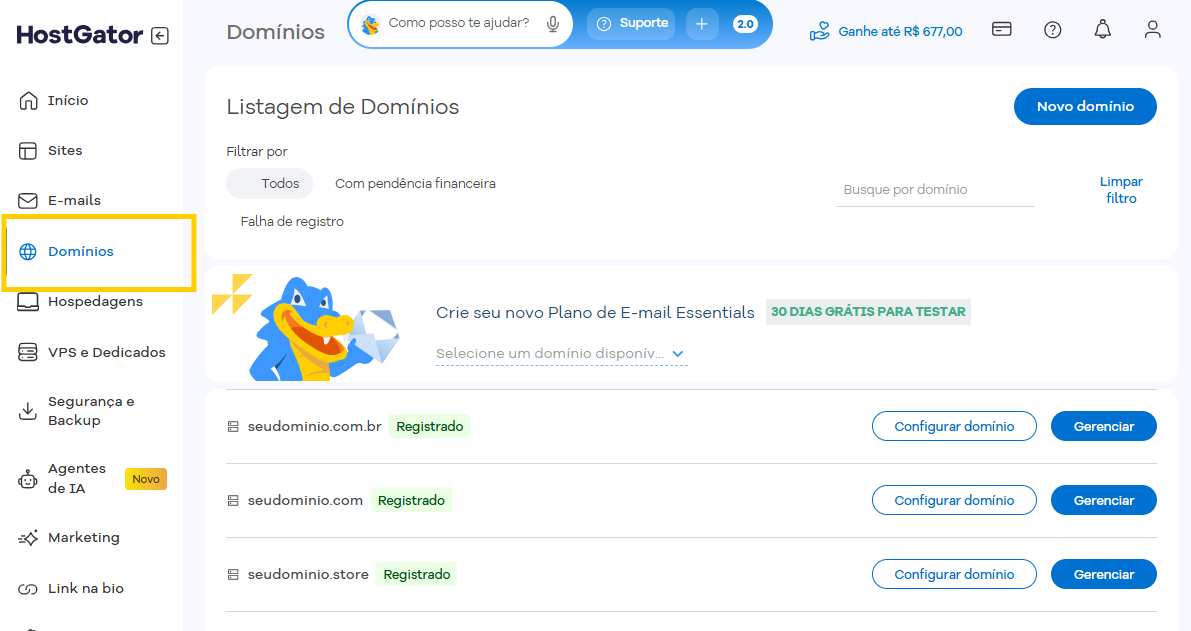Click Registrado status of seudominio.com
1191x631 pixels.
tap(411, 500)
